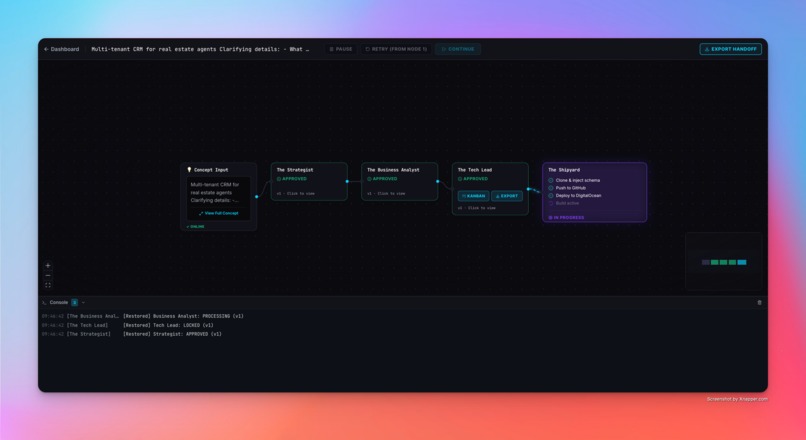
Task: Click the Concept Input lightbulb icon
Action: click(x=189, y=170)
